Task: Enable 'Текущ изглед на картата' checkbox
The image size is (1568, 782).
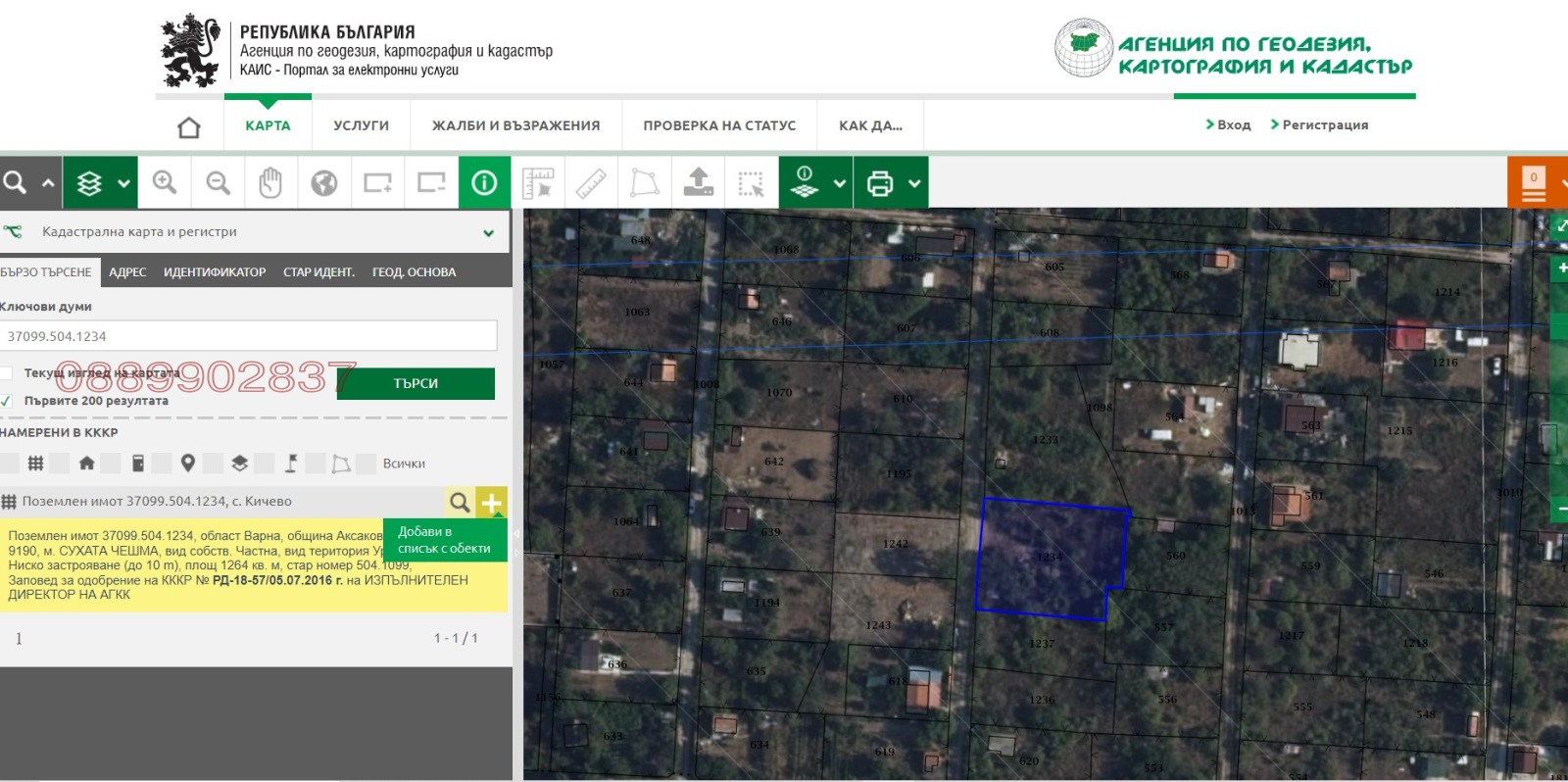Action: 7,373
